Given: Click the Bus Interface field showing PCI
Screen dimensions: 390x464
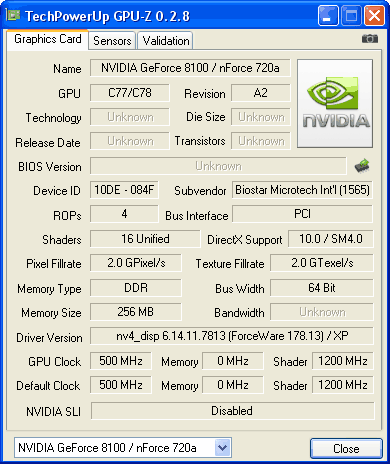Looking at the screenshot, I should coord(302,214).
